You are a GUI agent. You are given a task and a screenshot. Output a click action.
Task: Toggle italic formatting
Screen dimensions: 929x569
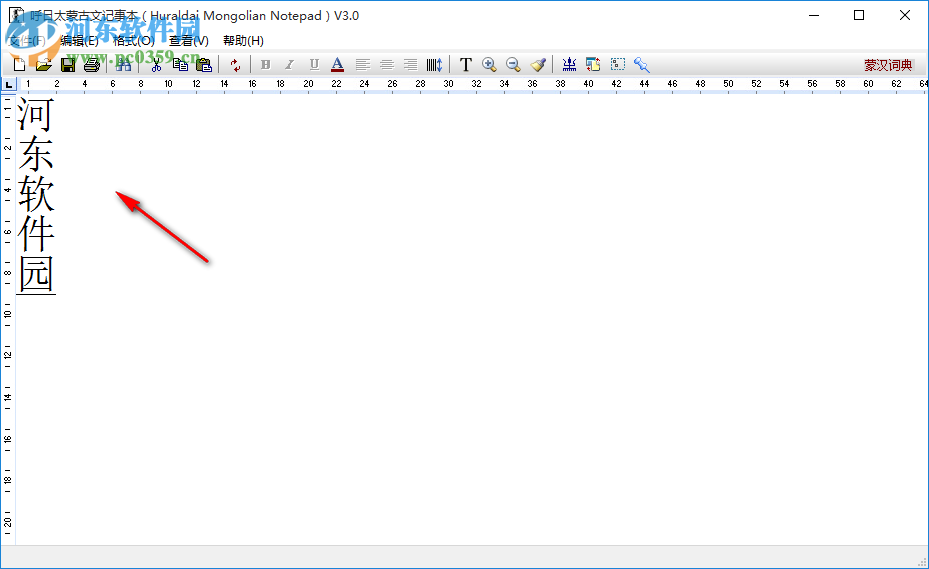pyautogui.click(x=289, y=65)
